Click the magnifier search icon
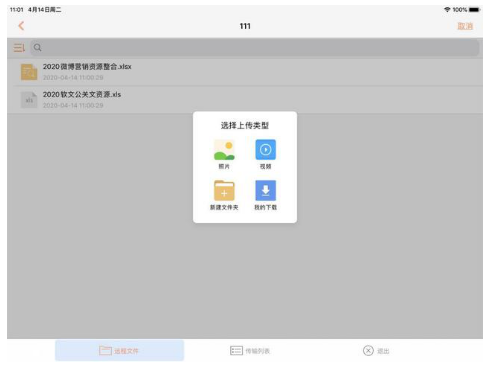483x386 pixels. (38, 48)
